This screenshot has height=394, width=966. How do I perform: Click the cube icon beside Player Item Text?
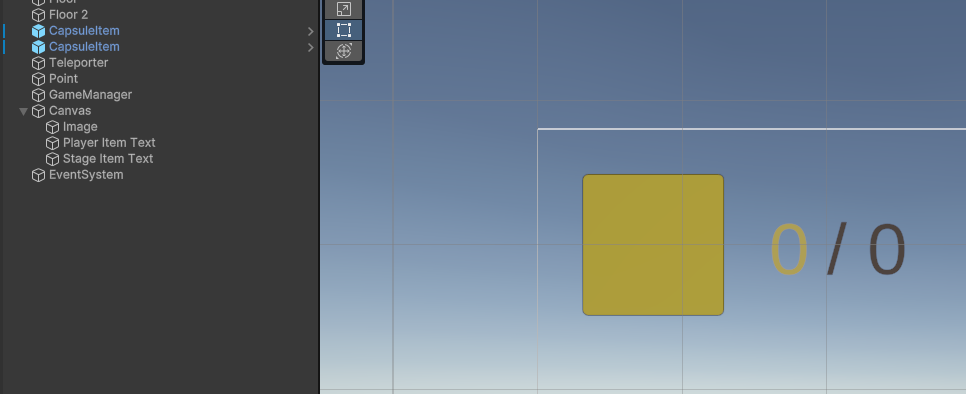pyautogui.click(x=52, y=143)
